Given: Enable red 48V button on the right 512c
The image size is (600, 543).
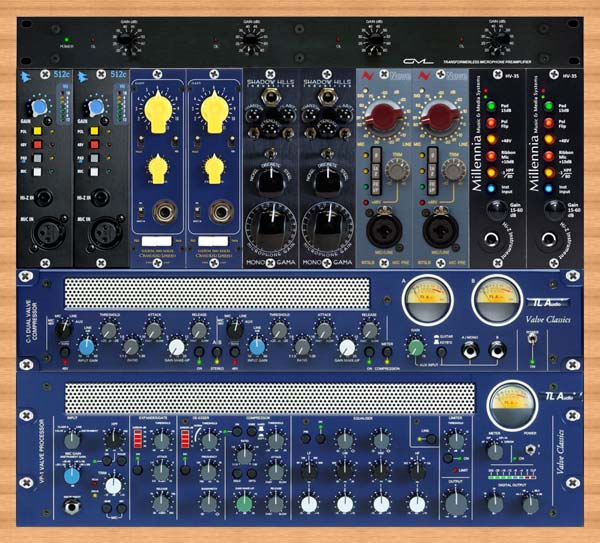Looking at the screenshot, I should pyautogui.click(x=94, y=145).
